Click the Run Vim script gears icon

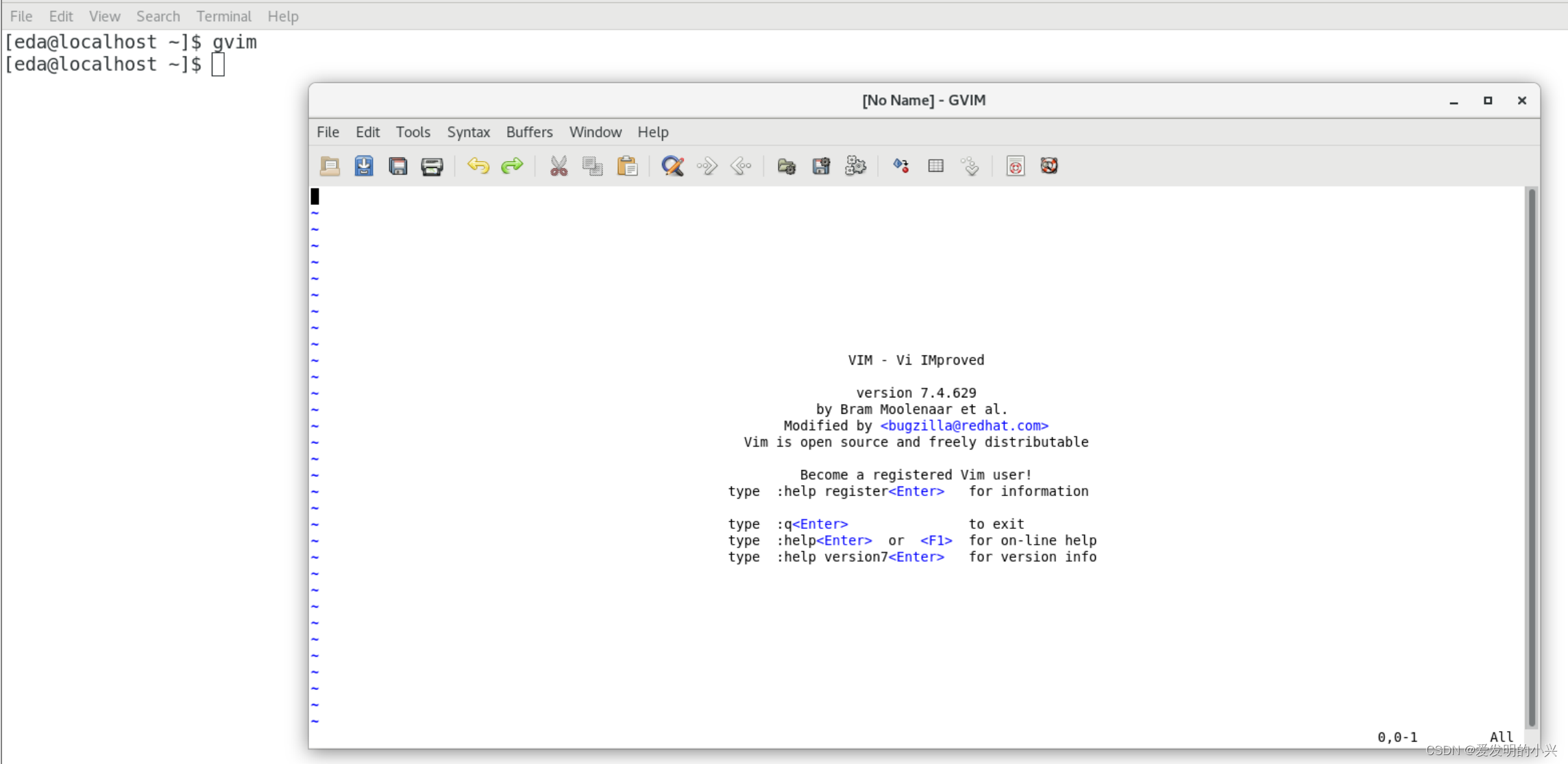[855, 166]
